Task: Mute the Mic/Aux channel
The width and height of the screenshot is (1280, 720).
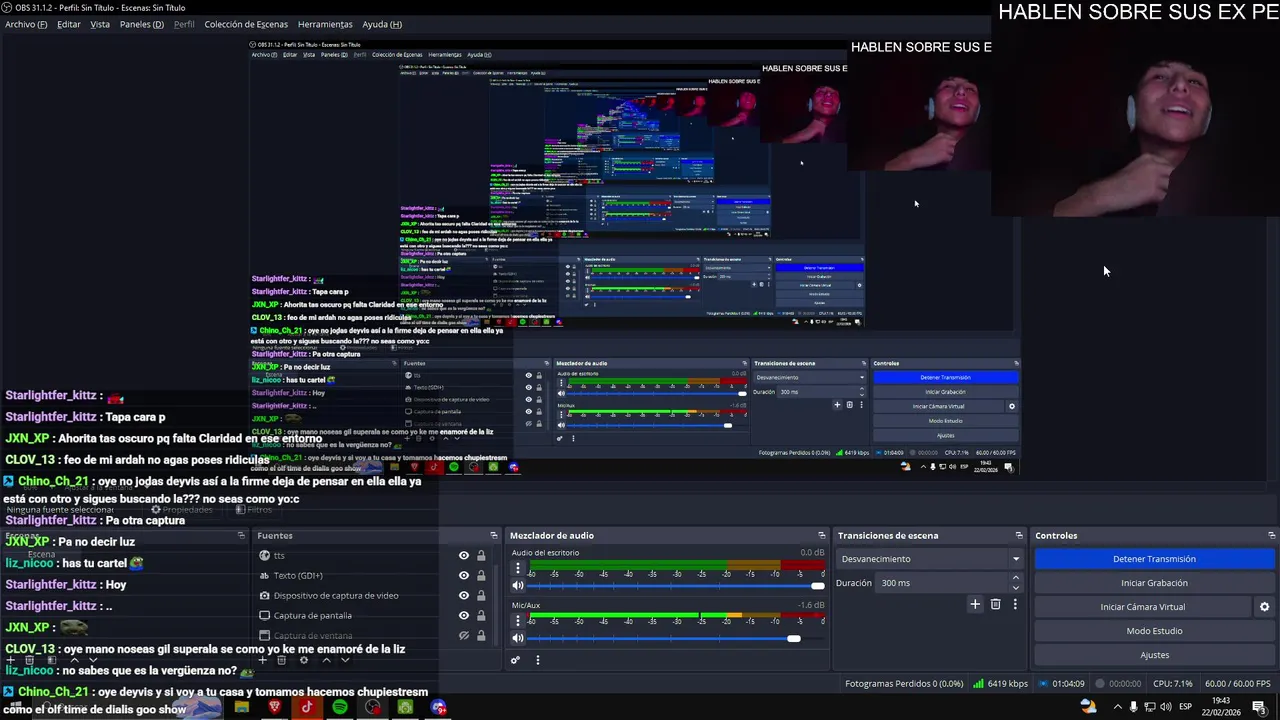Action: pos(518,638)
